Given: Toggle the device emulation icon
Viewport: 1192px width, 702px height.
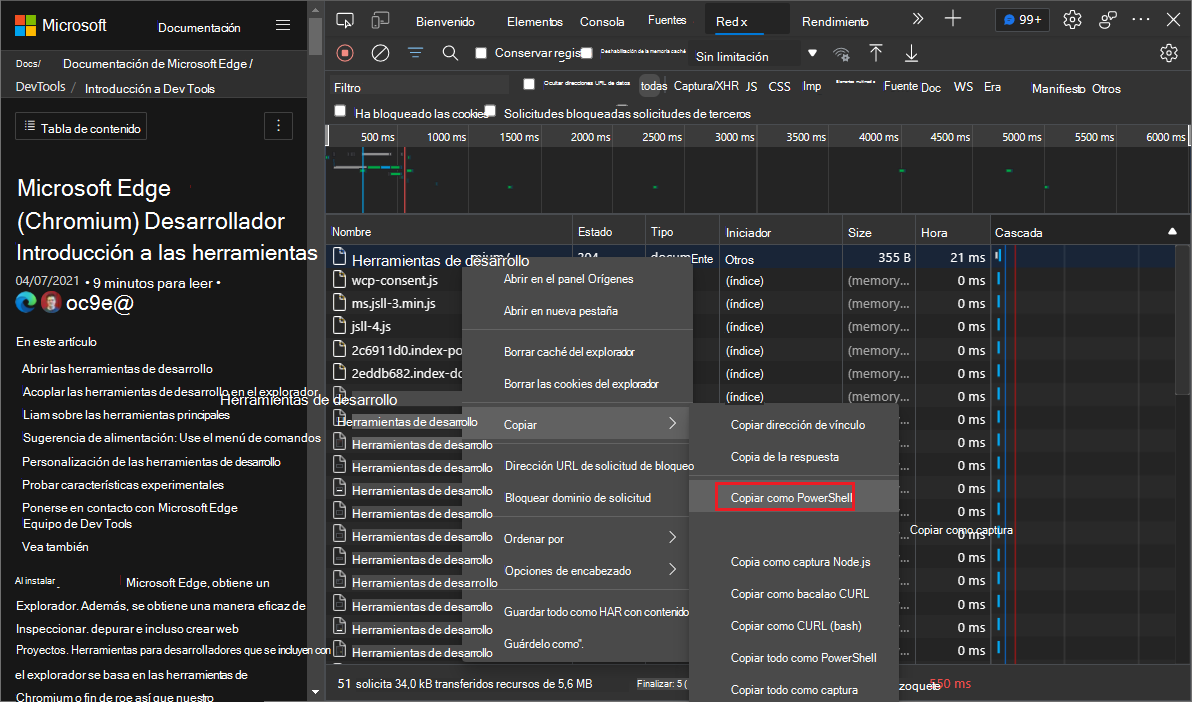Looking at the screenshot, I should tap(379, 19).
